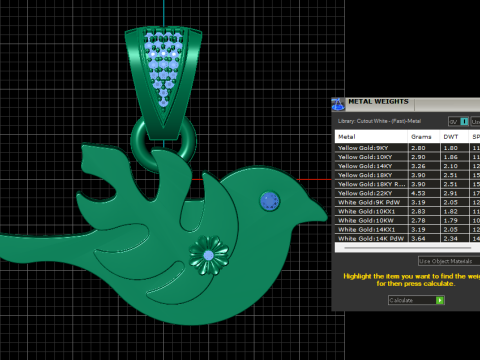Click the Metal Weights scale icon

[x=338, y=104]
